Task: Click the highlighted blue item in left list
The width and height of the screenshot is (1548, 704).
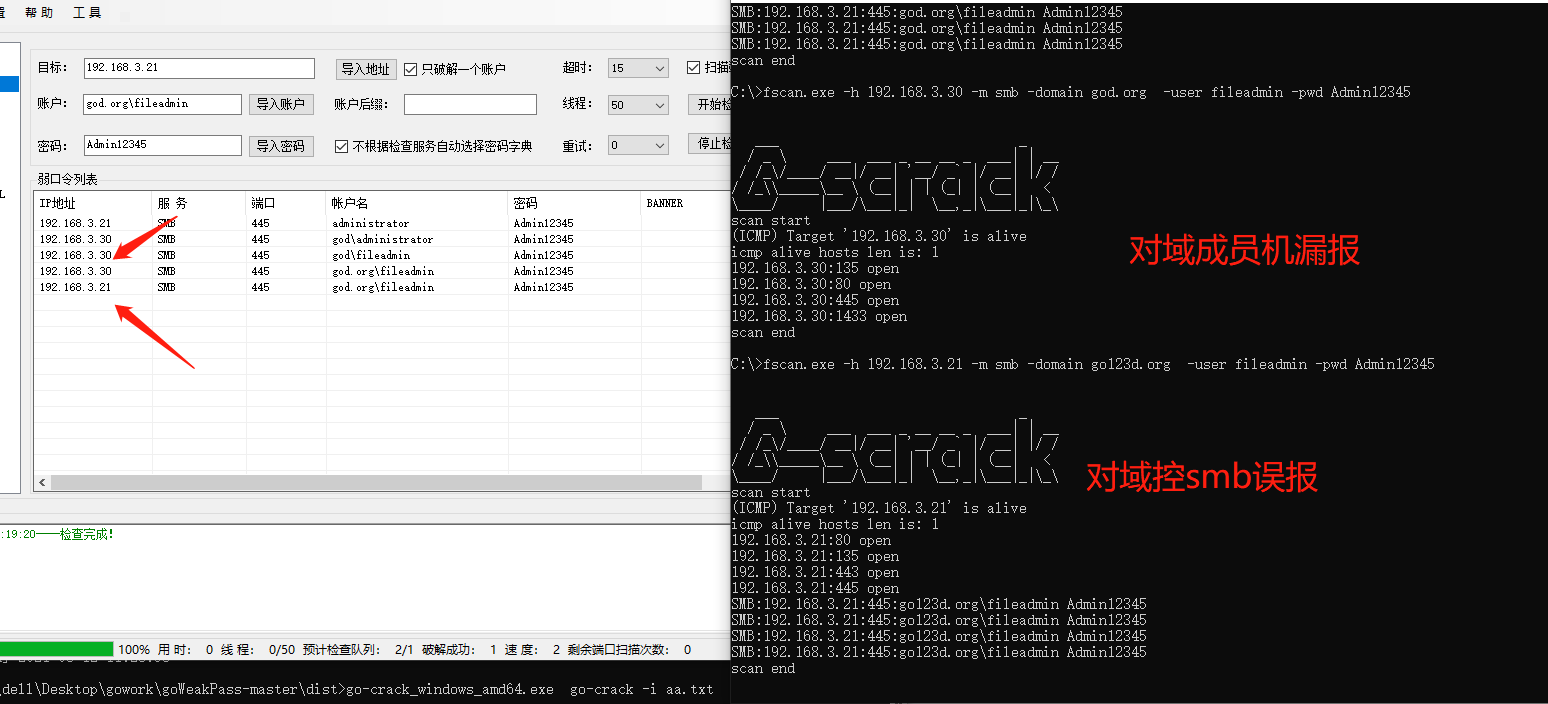Action: [9, 84]
